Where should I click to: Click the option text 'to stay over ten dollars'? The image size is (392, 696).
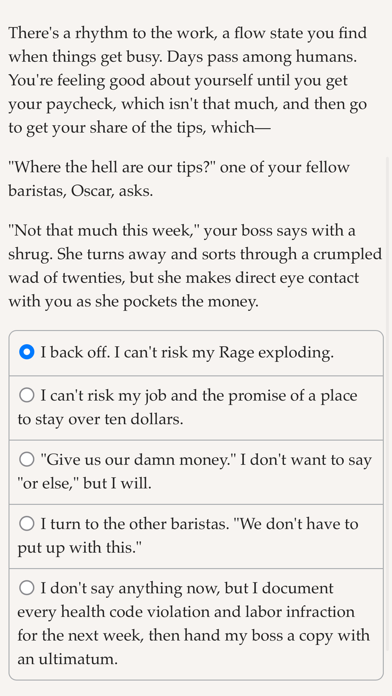[x=100, y=419]
